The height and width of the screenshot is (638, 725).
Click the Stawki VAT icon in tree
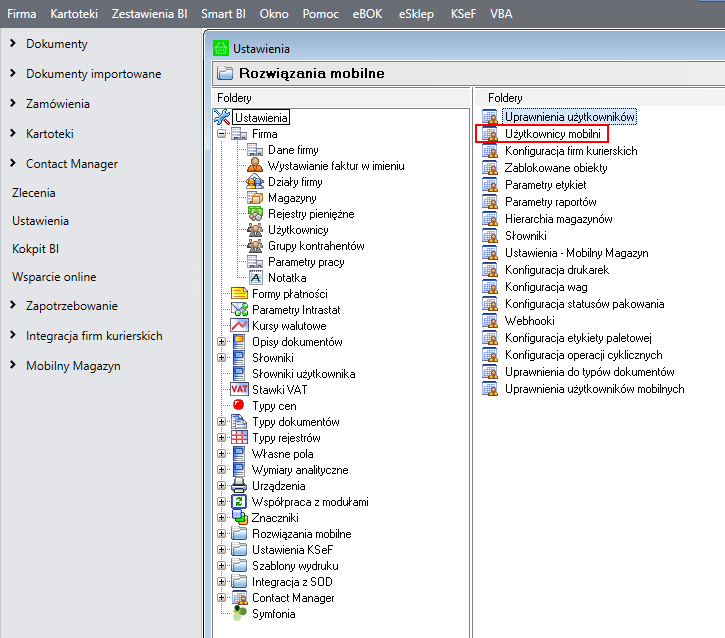pos(239,390)
